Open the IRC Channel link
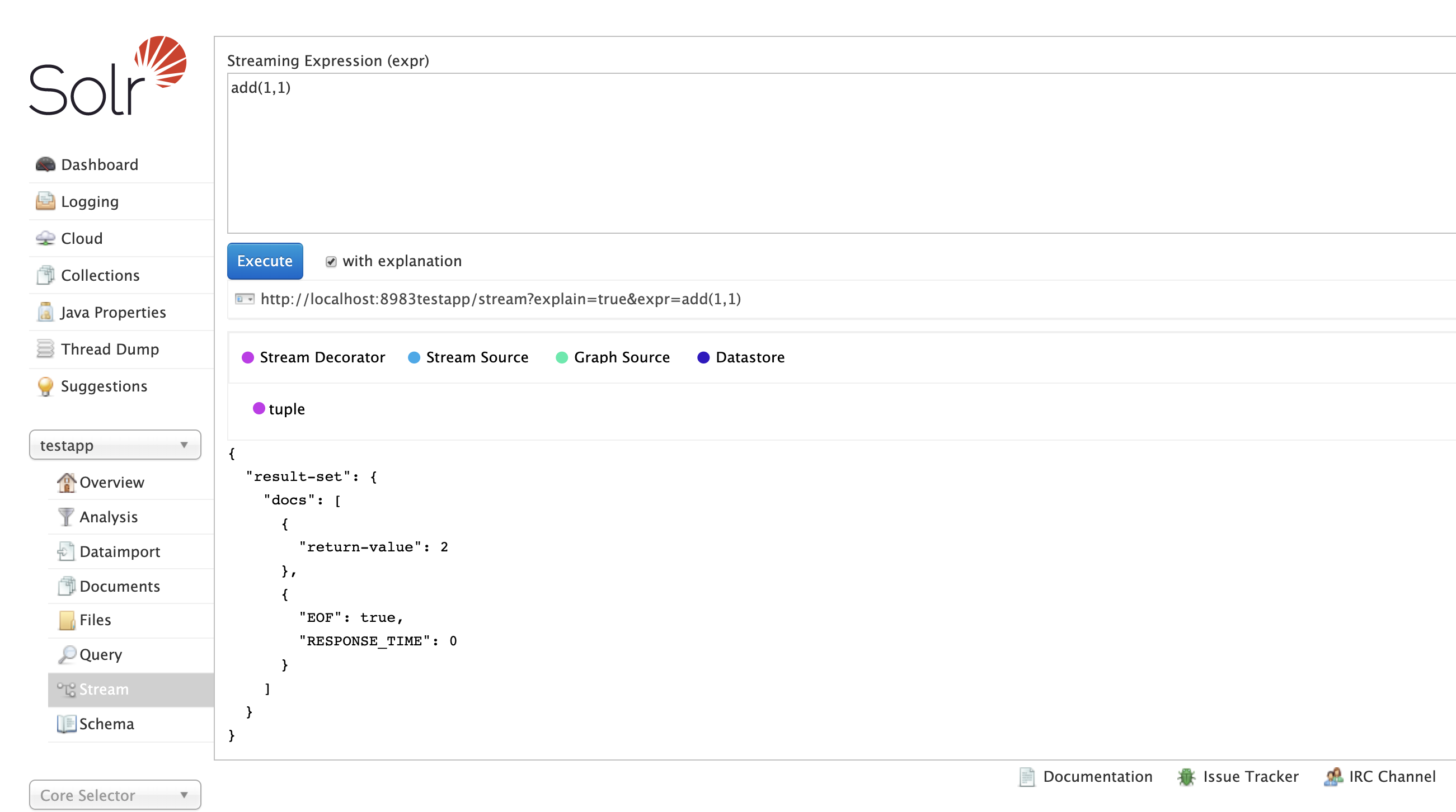Screen dimensions: 1456x812 click(1392, 777)
